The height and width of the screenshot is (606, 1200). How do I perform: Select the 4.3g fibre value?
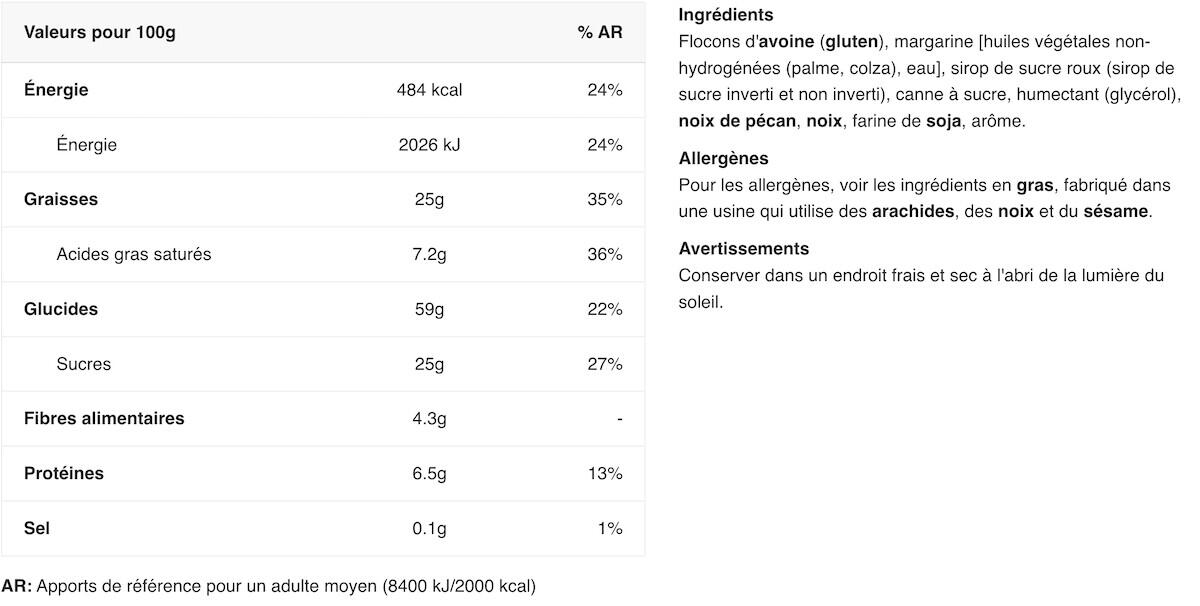(x=429, y=418)
